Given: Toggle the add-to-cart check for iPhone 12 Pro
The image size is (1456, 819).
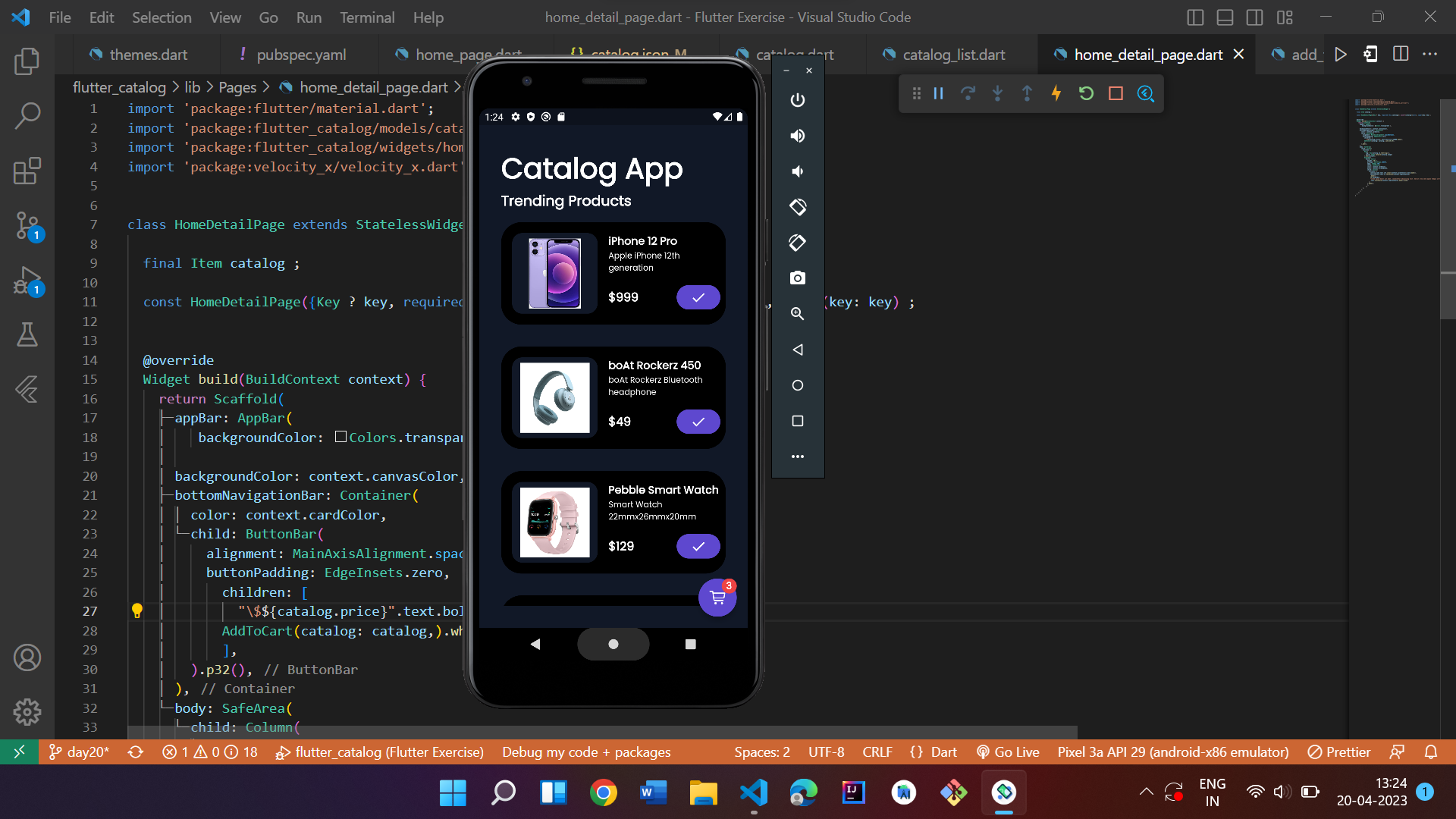Looking at the screenshot, I should pos(698,297).
